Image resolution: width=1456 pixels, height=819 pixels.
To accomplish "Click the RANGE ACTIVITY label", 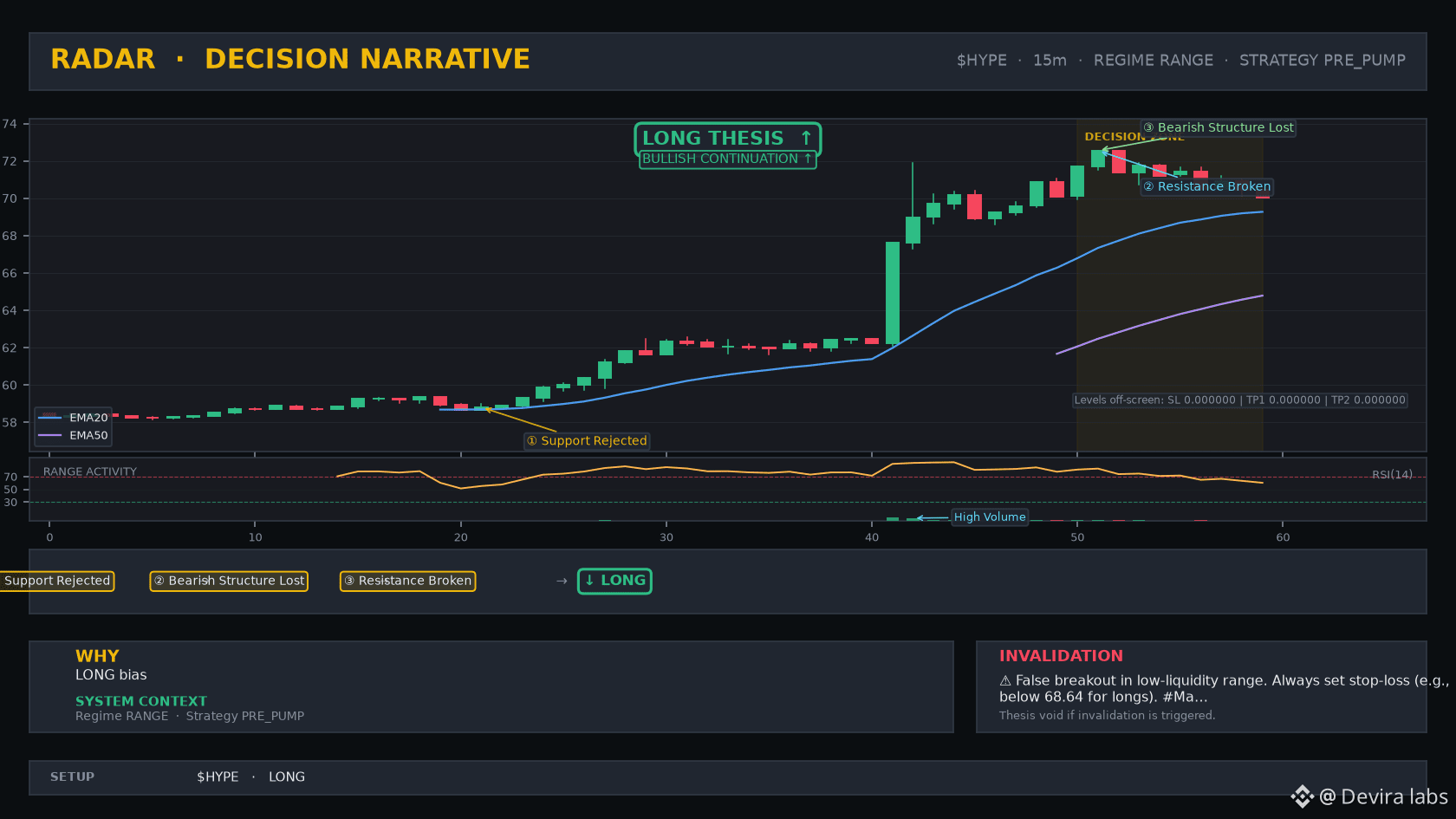I will pos(90,472).
